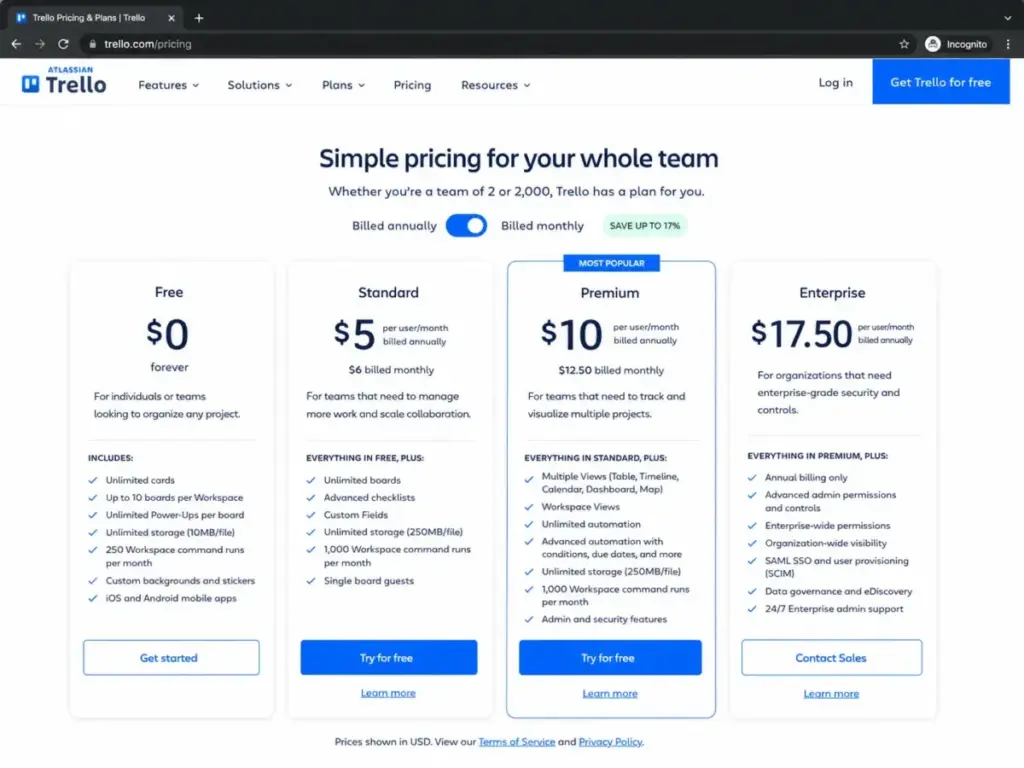Click the SAVE UP TO 17% badge
Viewport: 1024px width, 768px height.
[645, 225]
